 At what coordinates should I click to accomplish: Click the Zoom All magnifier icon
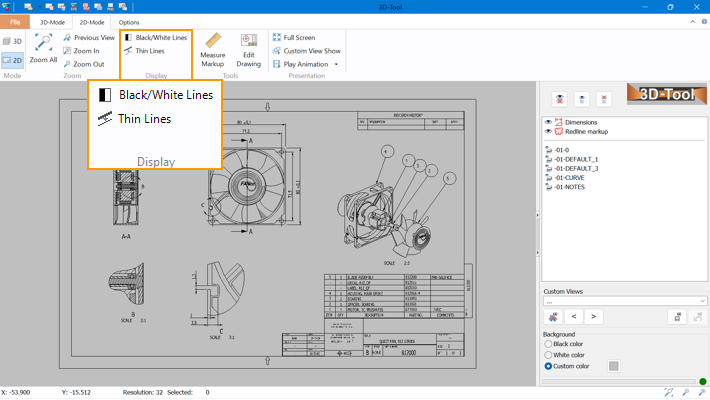tap(43, 44)
